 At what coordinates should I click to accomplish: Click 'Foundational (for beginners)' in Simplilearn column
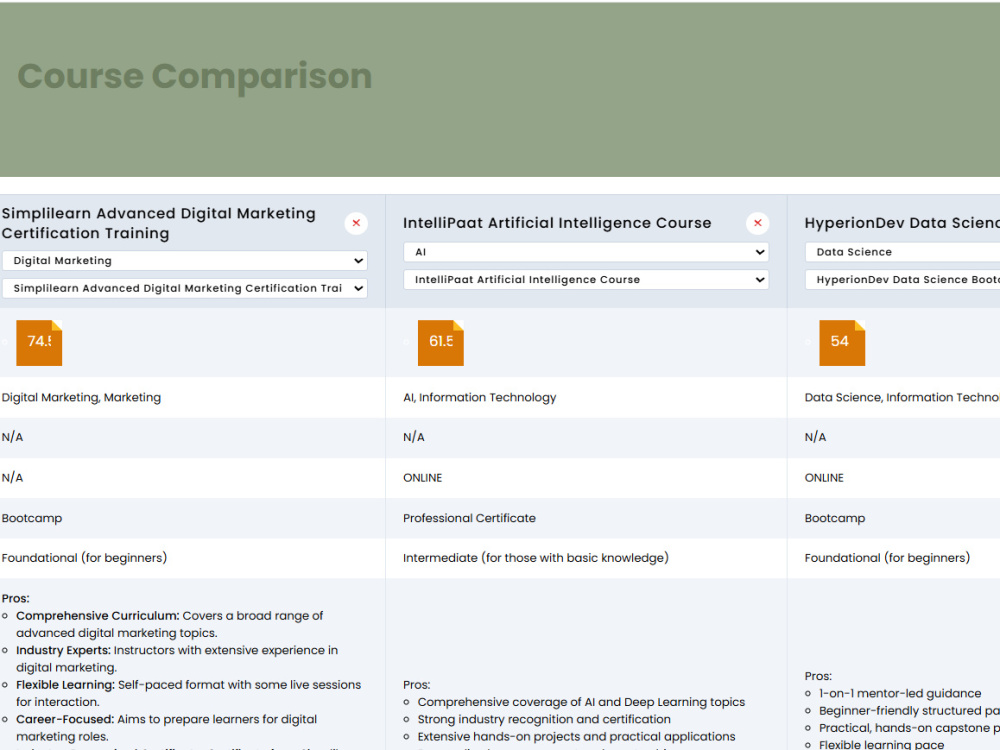(x=84, y=558)
